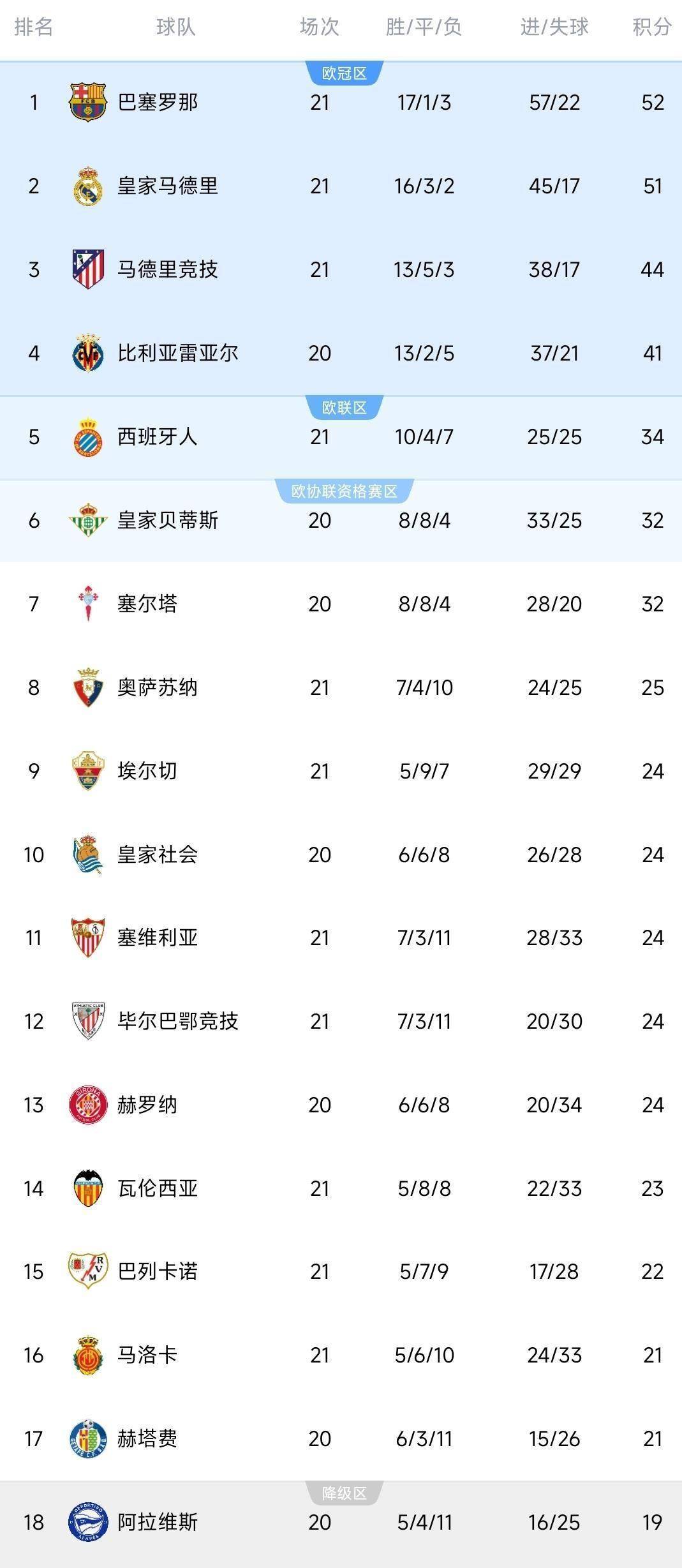Screen dimensions: 682x1568
Task: Open the Villarreal yellow crest
Action: point(87,353)
